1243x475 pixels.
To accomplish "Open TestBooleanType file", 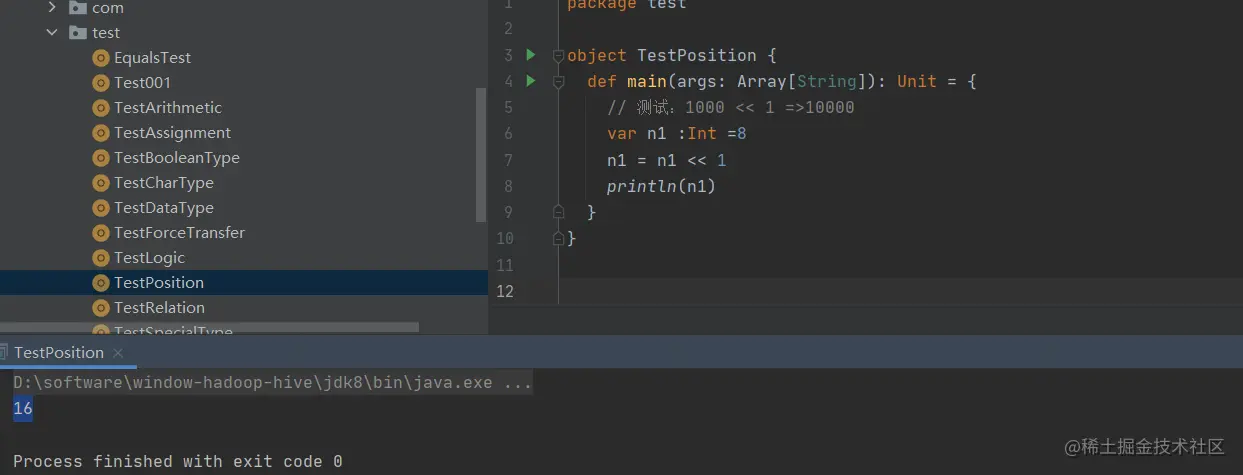I will [177, 158].
